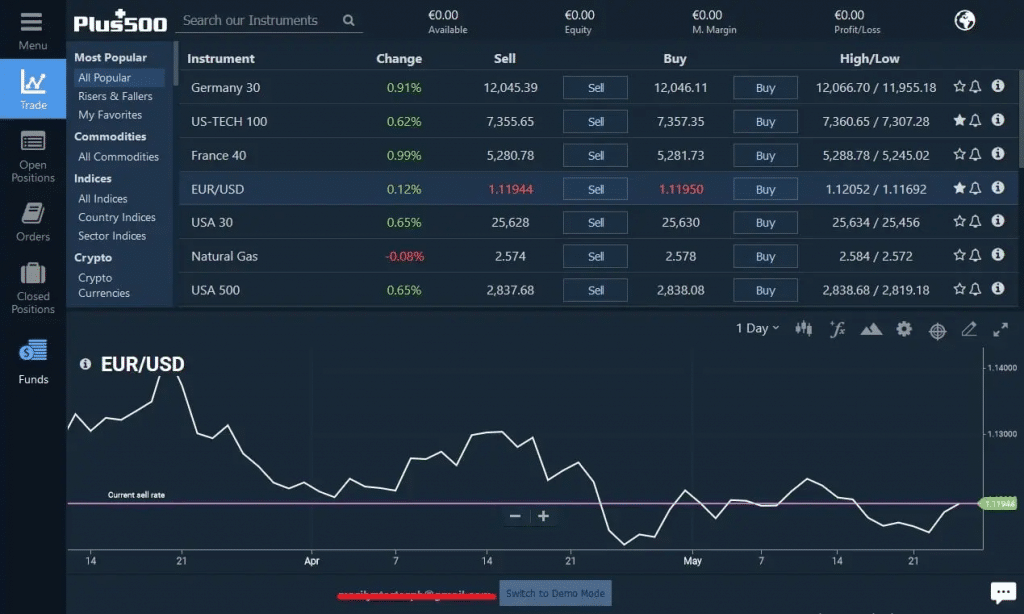
Task: Show info details for USA 500
Action: (x=997, y=290)
